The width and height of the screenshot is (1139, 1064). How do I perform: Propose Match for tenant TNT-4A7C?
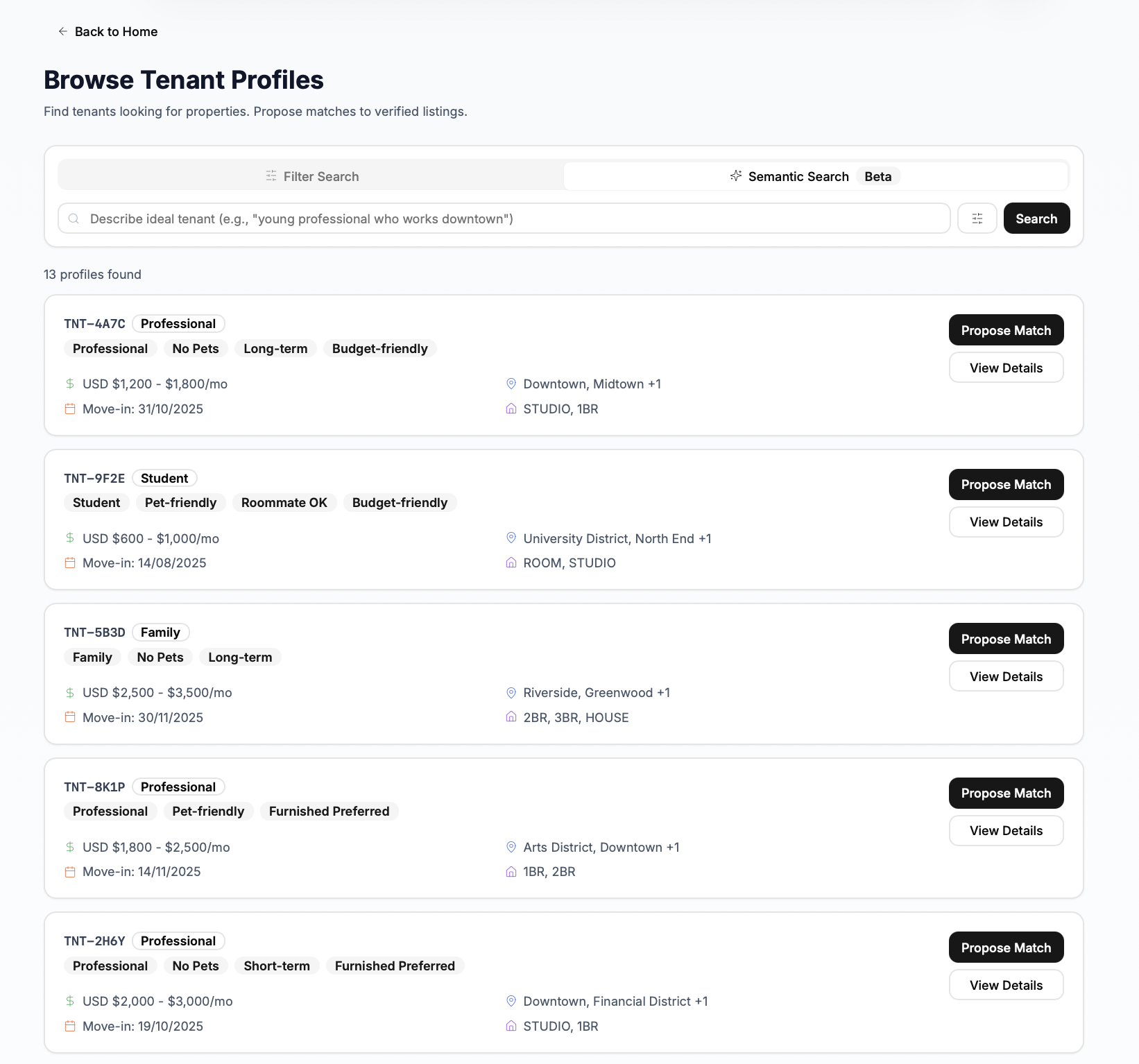1006,330
